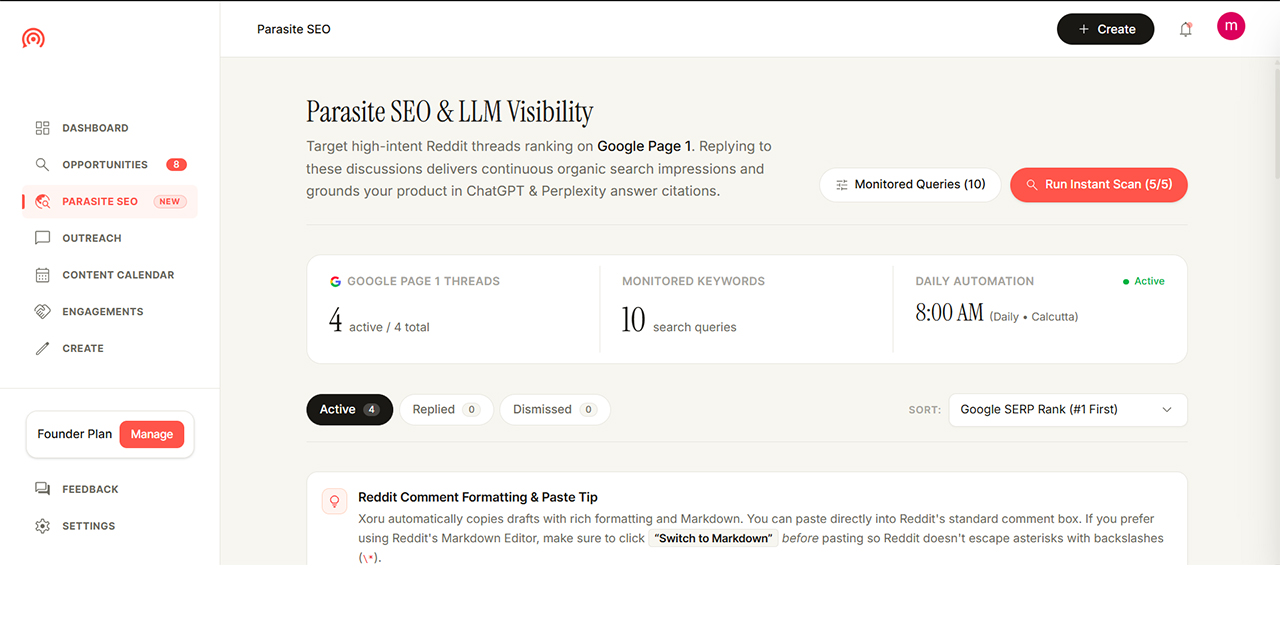
Task: Click the Parasite SEO header title
Action: click(x=294, y=29)
